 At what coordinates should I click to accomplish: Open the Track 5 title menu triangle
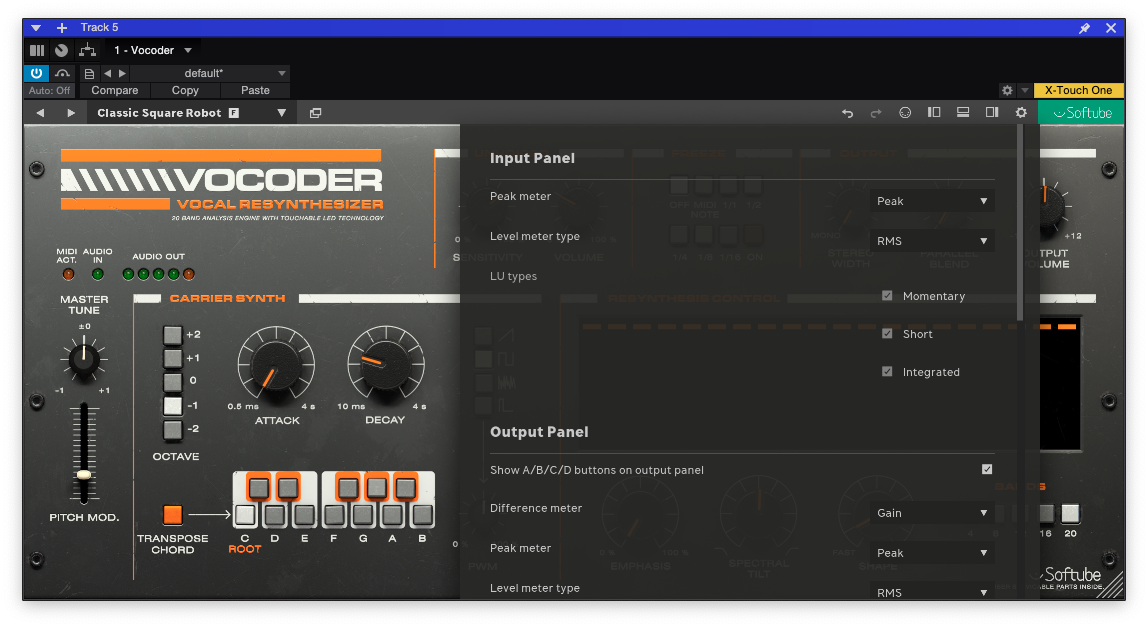tap(36, 28)
